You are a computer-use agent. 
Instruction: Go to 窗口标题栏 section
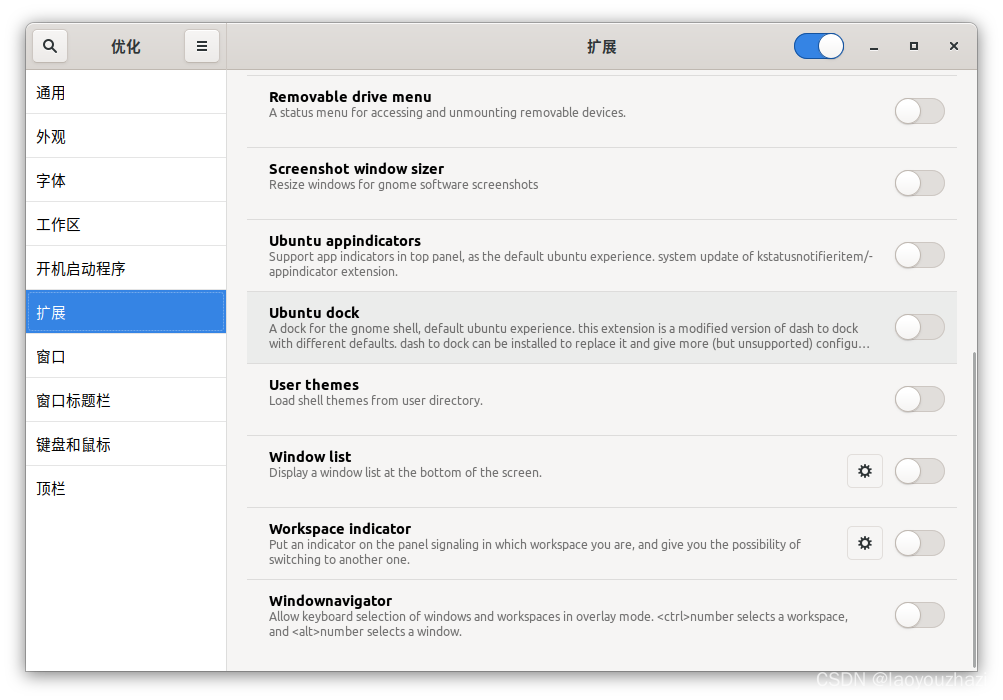point(126,401)
